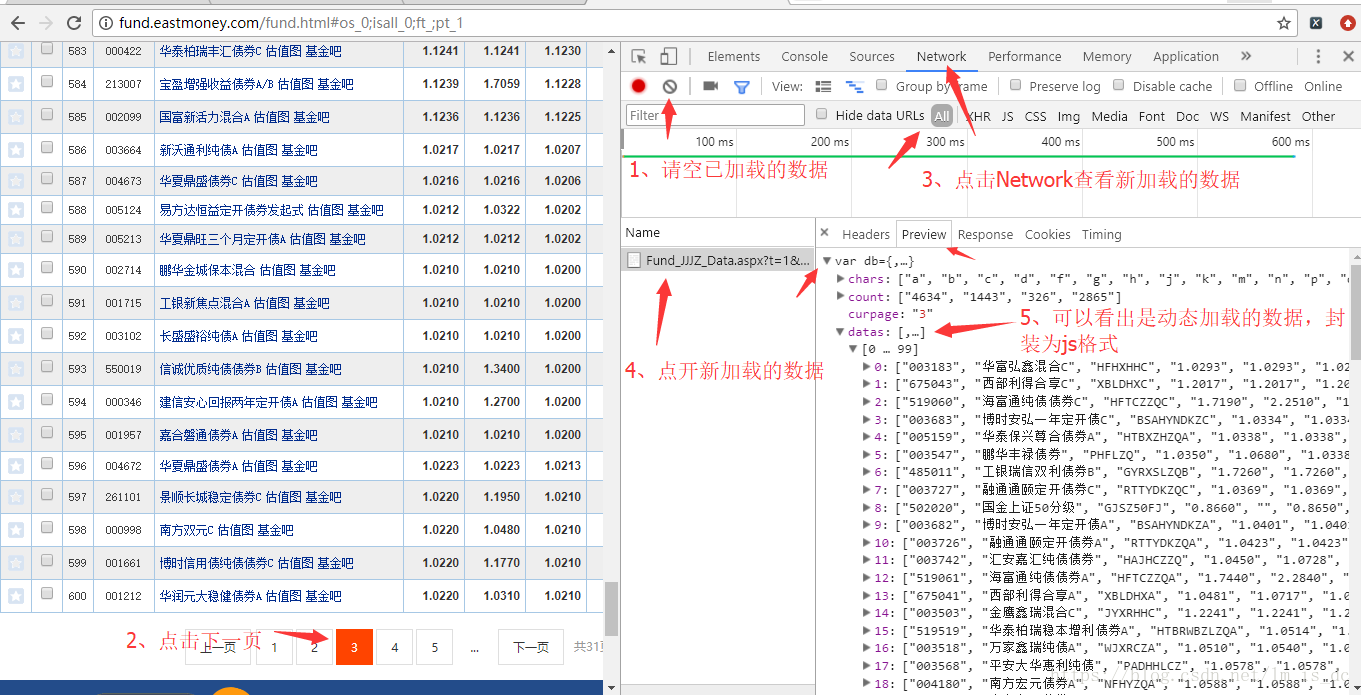Filter requests by JS type
This screenshot has width=1361, height=695.
[1007, 116]
